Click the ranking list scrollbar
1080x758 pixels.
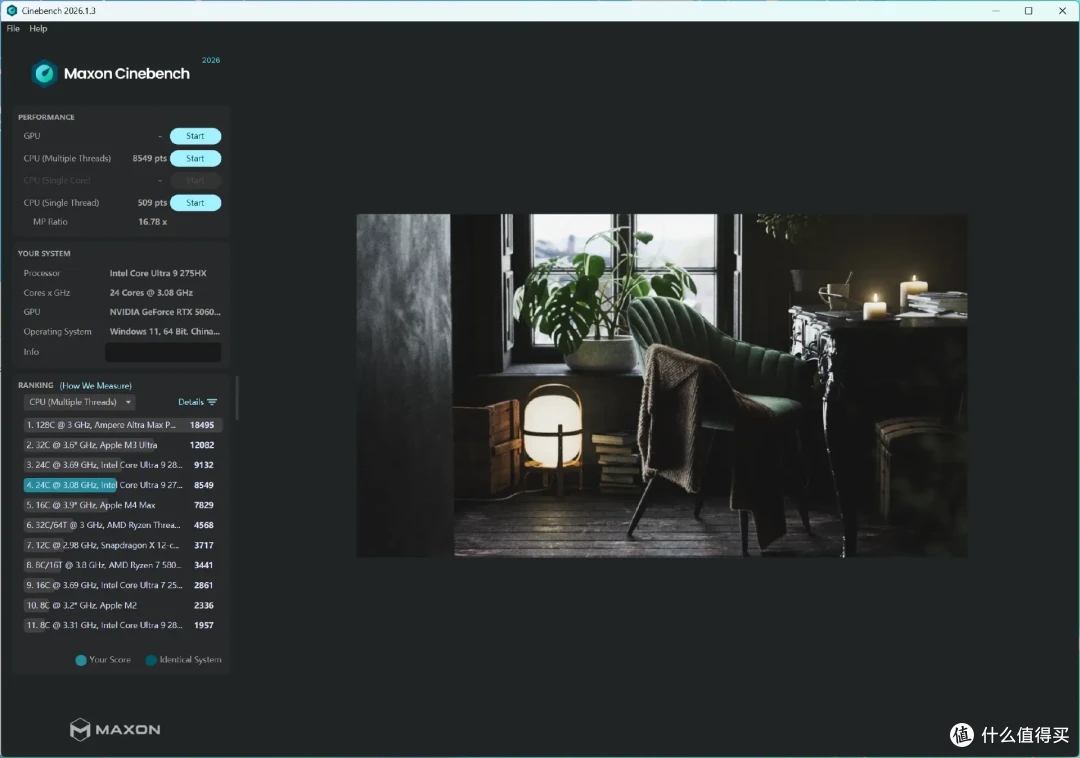pos(237,397)
